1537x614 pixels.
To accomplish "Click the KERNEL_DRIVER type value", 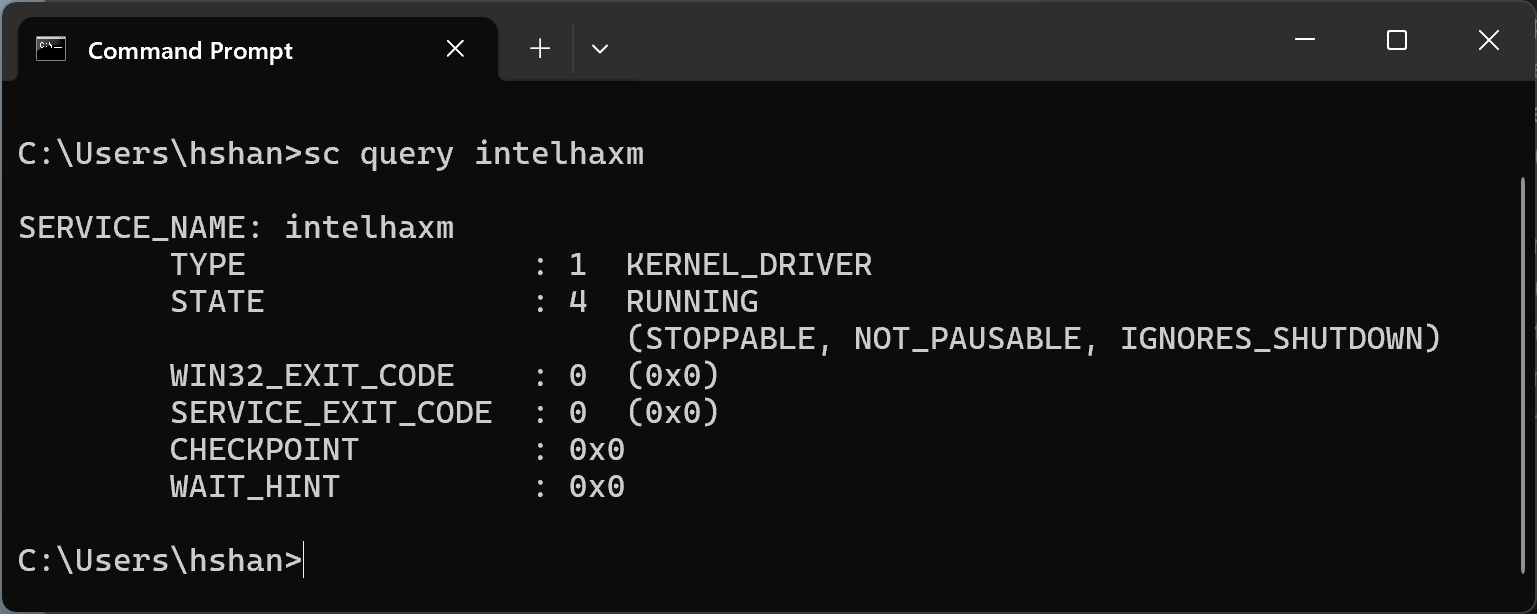I will pos(748,265).
